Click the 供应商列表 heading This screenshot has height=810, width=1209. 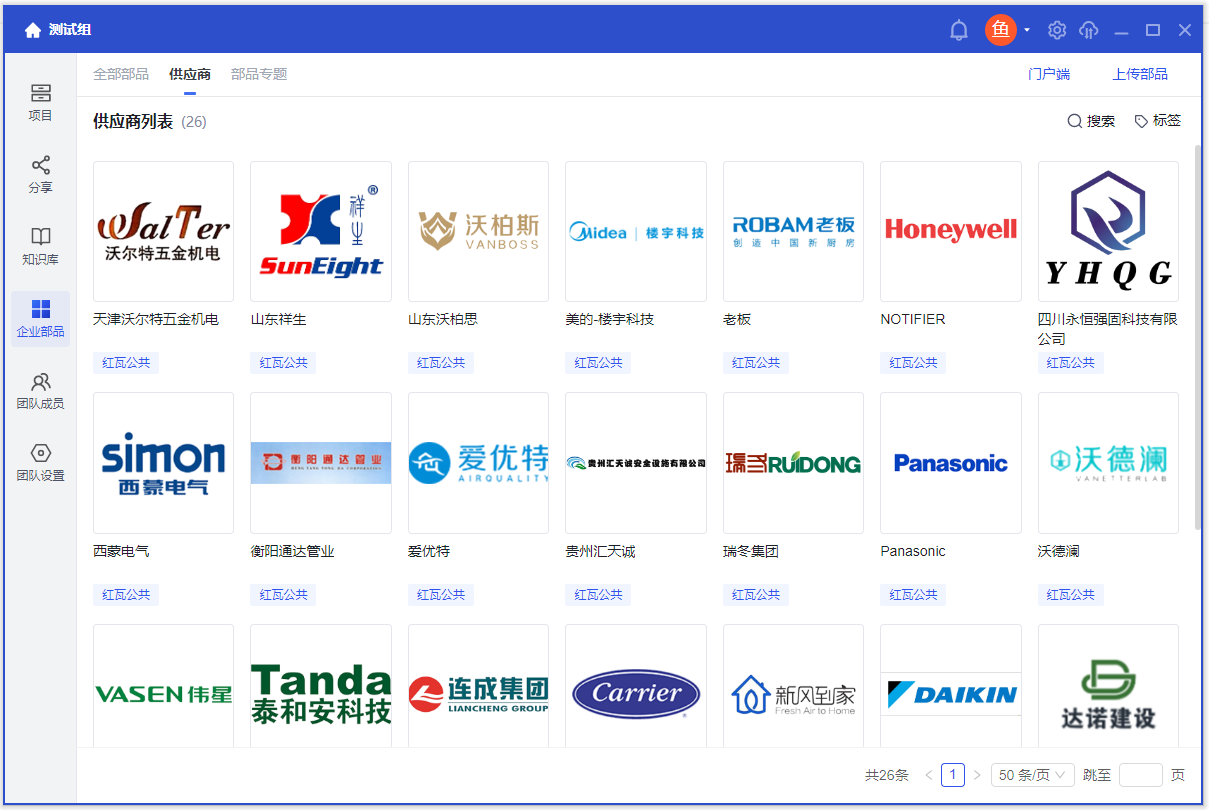(133, 122)
